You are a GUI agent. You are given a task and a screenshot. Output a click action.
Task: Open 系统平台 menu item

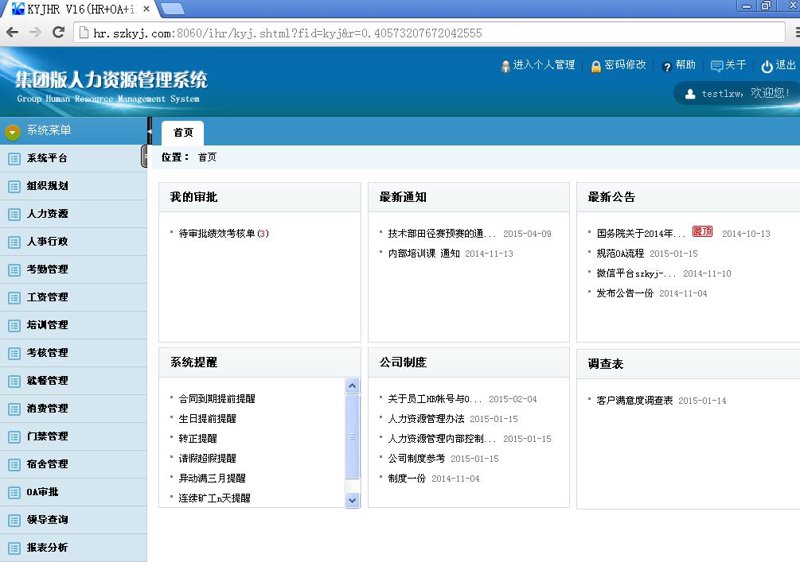click(47, 158)
